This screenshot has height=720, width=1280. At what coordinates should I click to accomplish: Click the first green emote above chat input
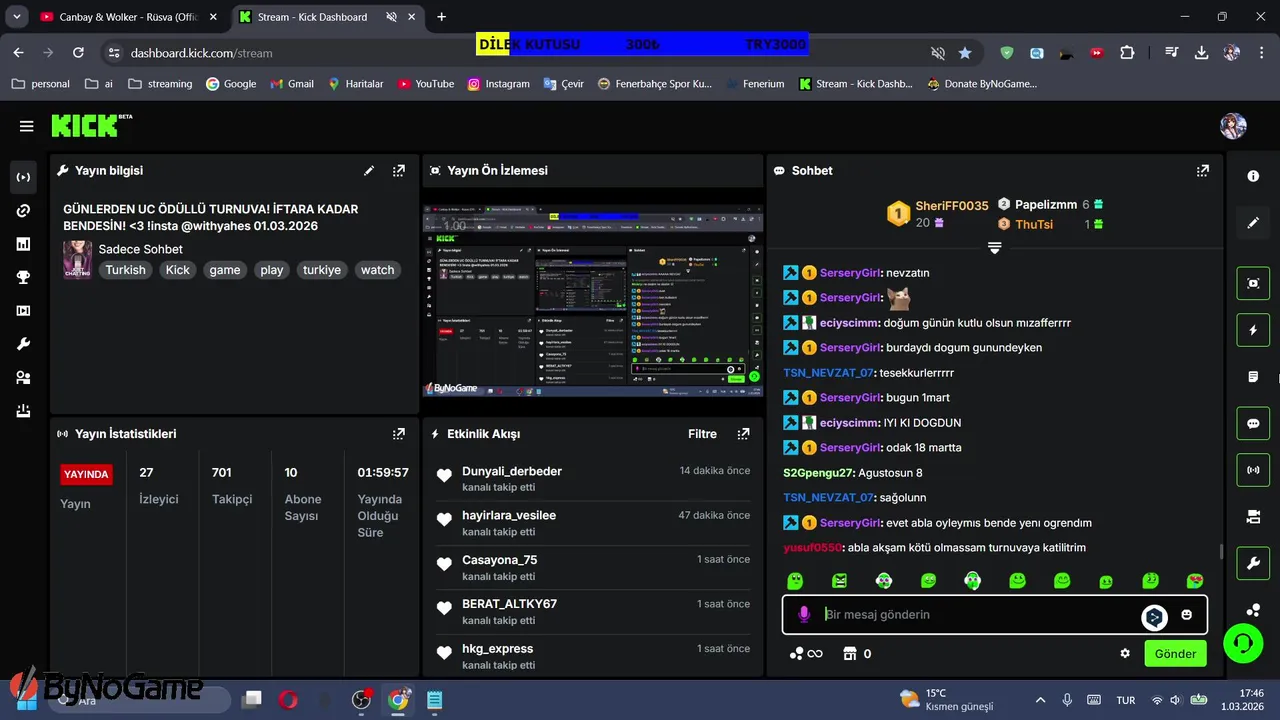(x=795, y=581)
